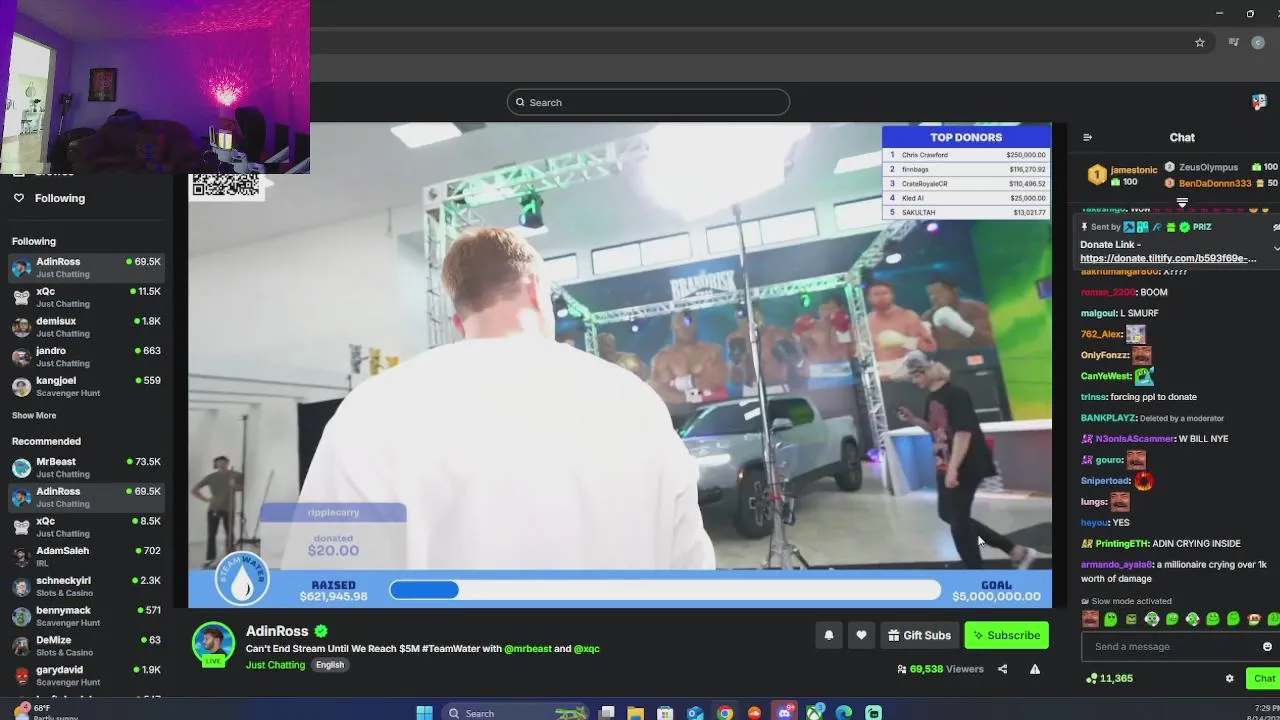Screen dimensions: 1280x720
Task: Turn on stream notifications with the bell icon
Action: coord(828,635)
